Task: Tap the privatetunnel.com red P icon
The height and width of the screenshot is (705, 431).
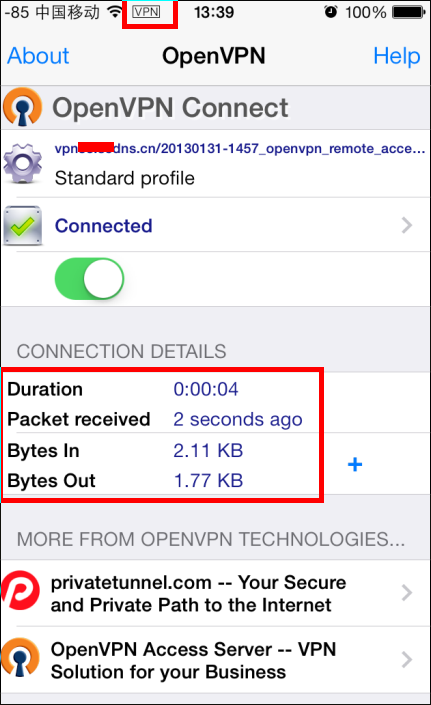Action: click(21, 593)
